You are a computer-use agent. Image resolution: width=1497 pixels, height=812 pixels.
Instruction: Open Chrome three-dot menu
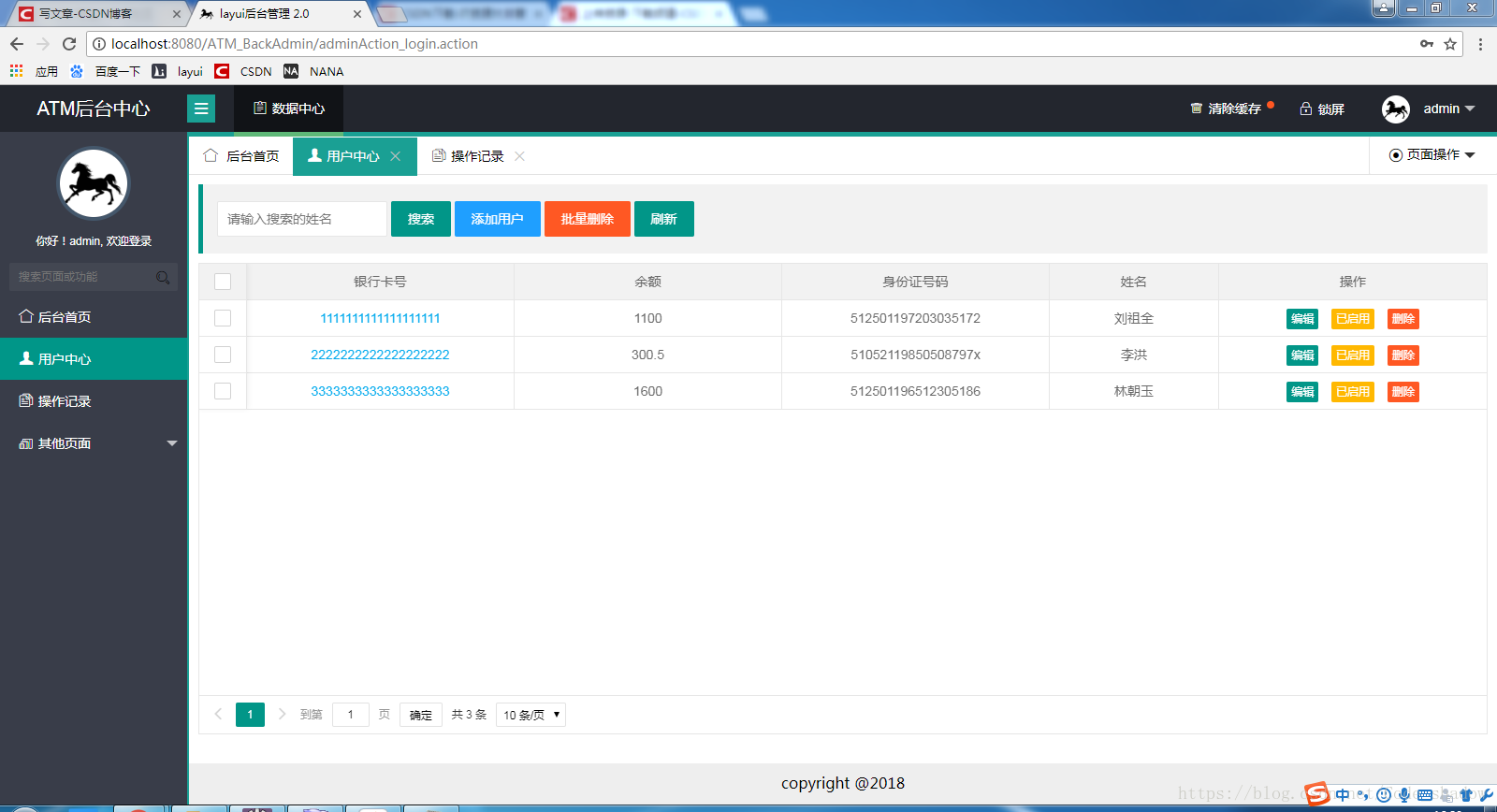point(1480,44)
